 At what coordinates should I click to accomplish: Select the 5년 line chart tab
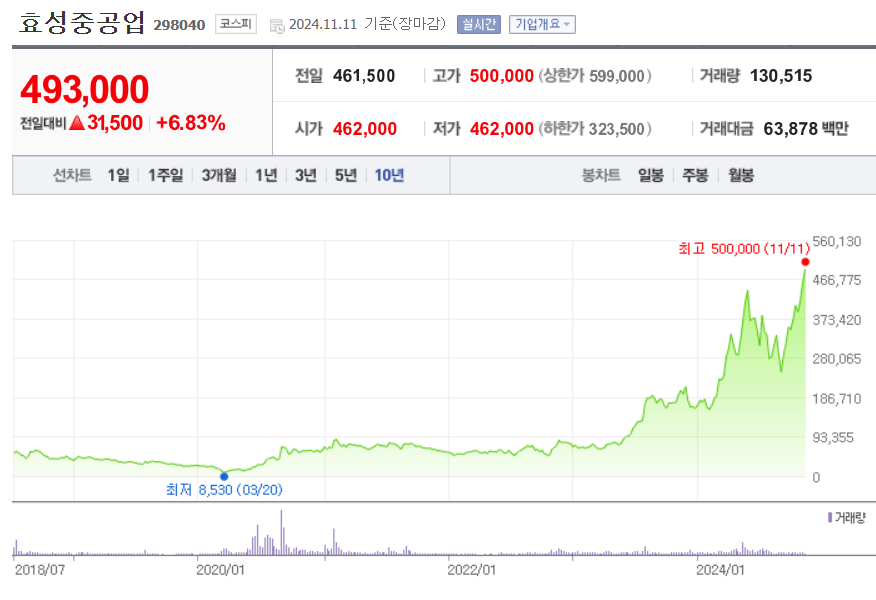click(346, 175)
